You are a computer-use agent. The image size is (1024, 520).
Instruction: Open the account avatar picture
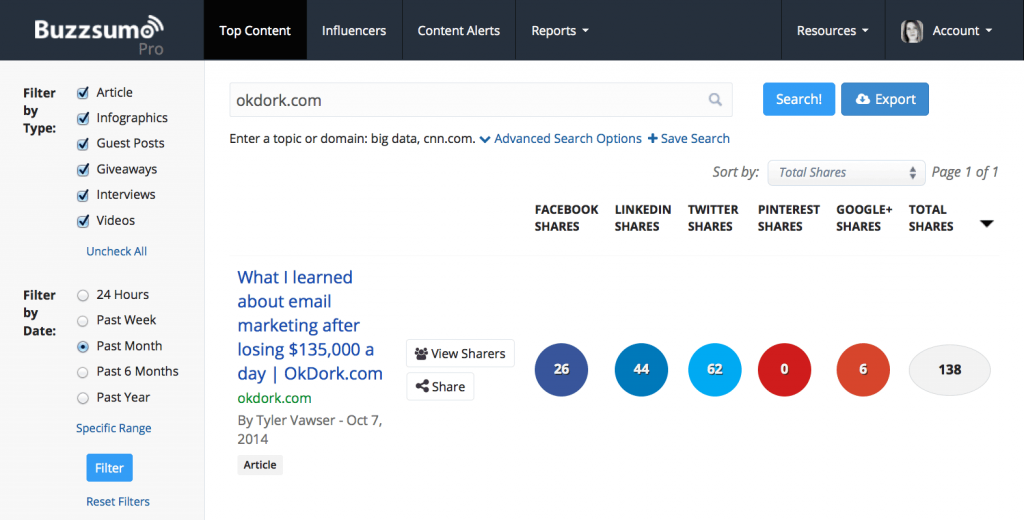(x=912, y=31)
